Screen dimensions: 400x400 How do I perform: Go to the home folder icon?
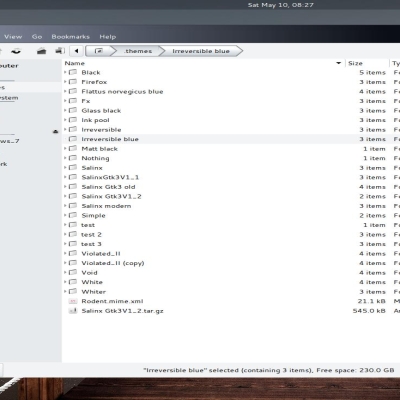[41, 51]
